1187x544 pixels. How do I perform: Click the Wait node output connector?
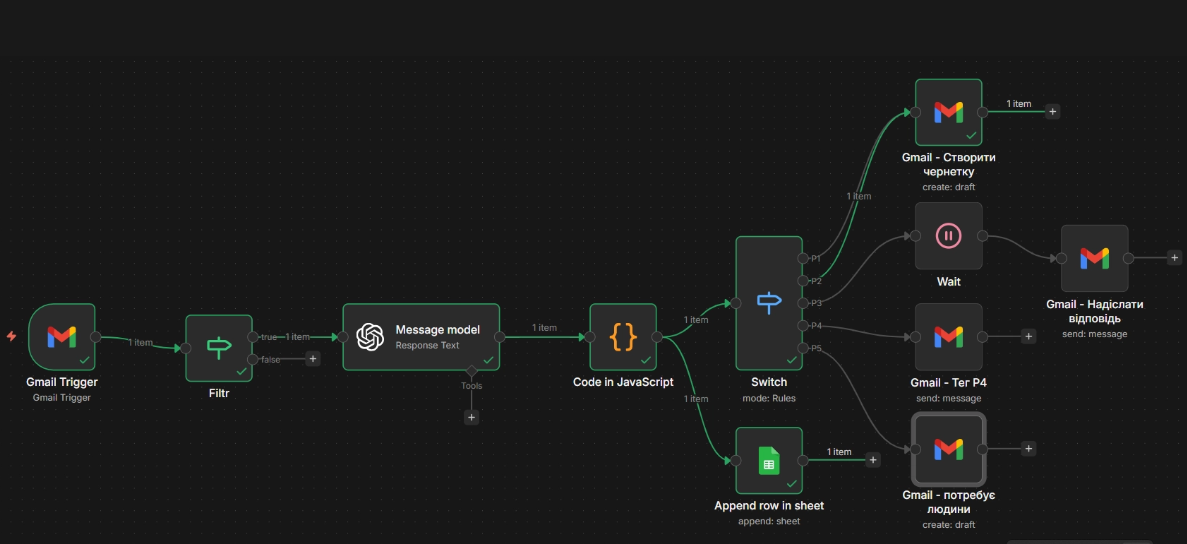point(982,235)
